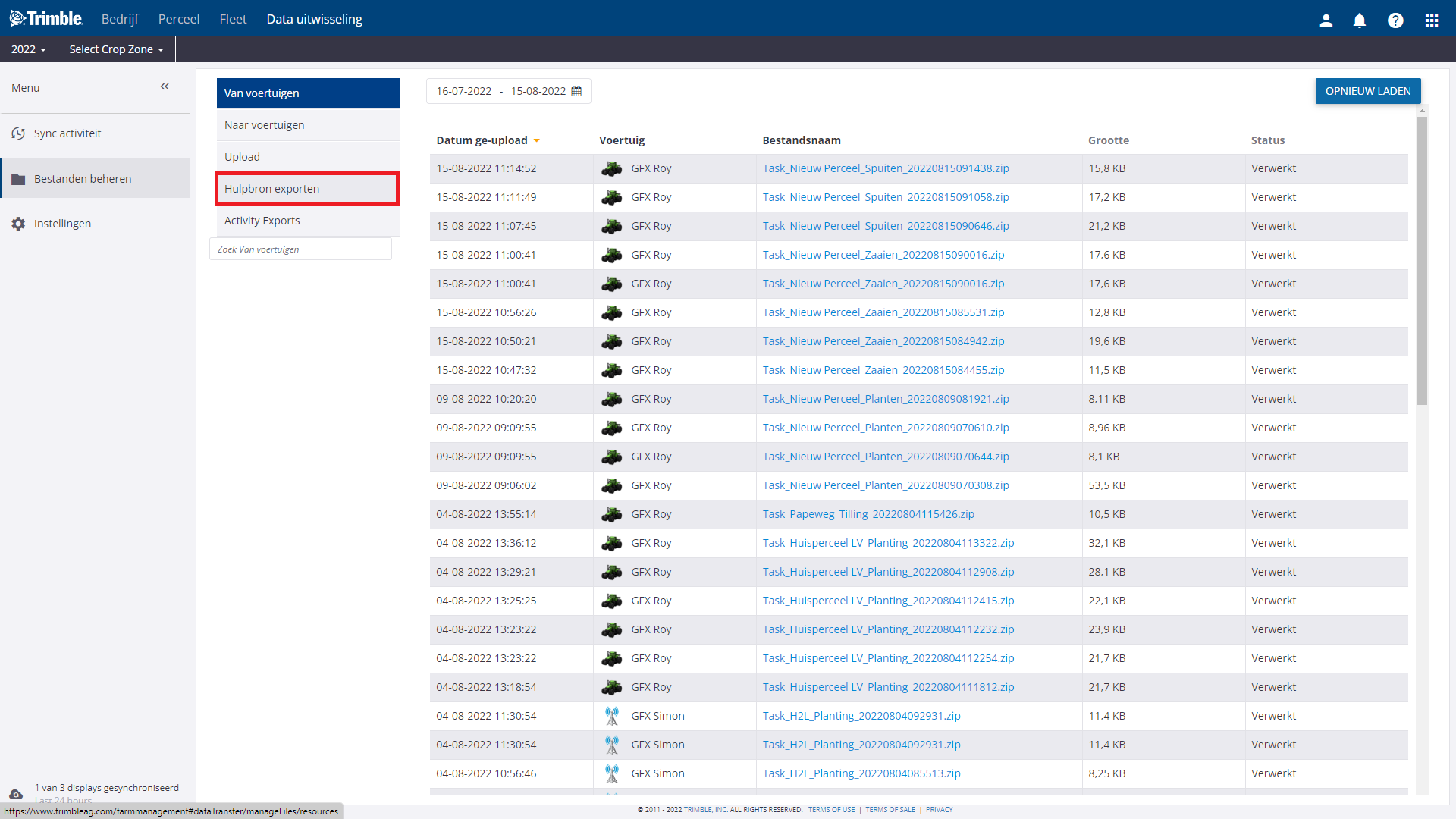Expand the 2022 year dropdown
The height and width of the screenshot is (819, 1456).
click(29, 49)
